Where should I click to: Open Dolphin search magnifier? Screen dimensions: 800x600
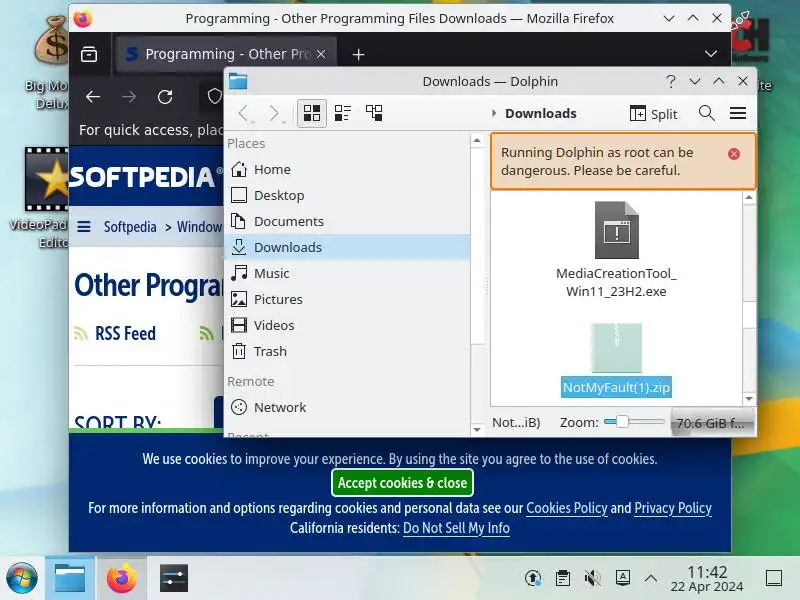tap(707, 113)
